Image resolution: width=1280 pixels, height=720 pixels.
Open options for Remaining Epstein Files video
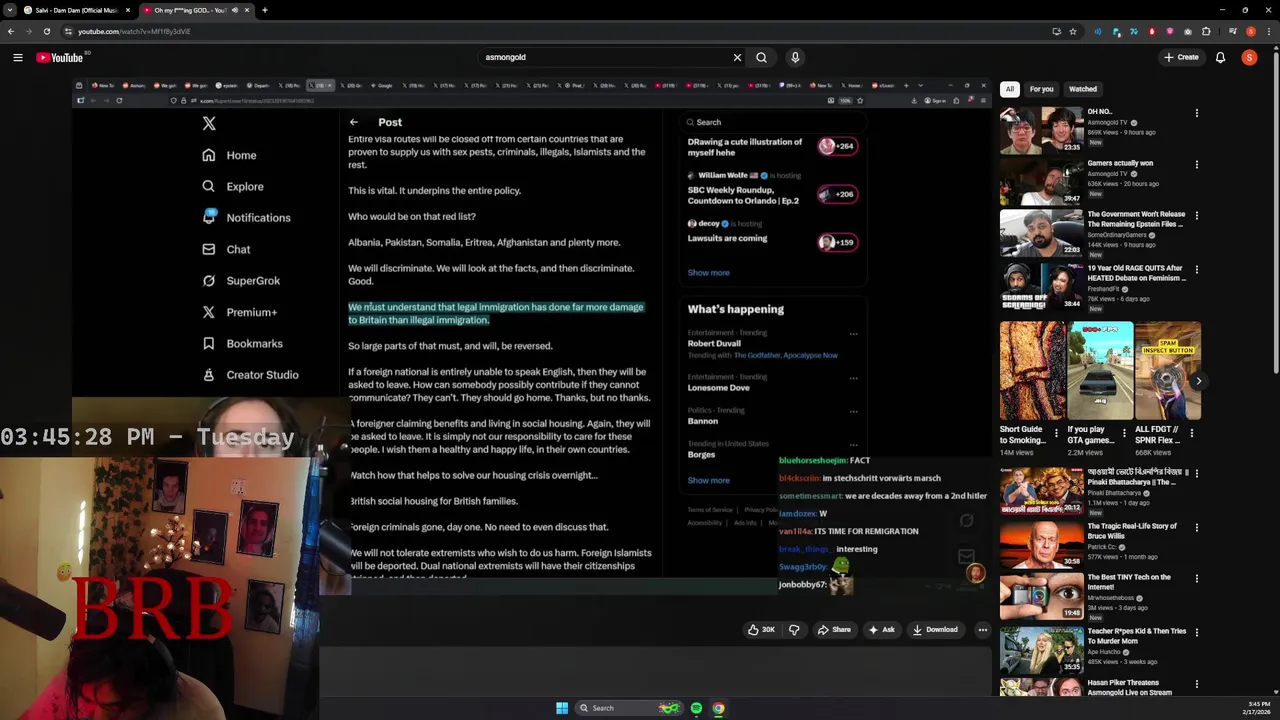point(1196,215)
